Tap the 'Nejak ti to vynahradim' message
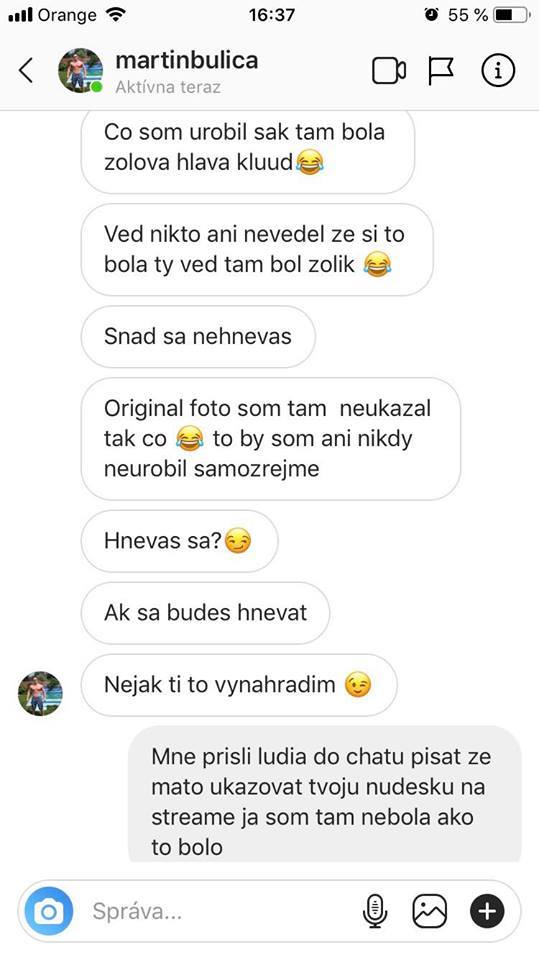539x960 pixels. pyautogui.click(x=239, y=684)
